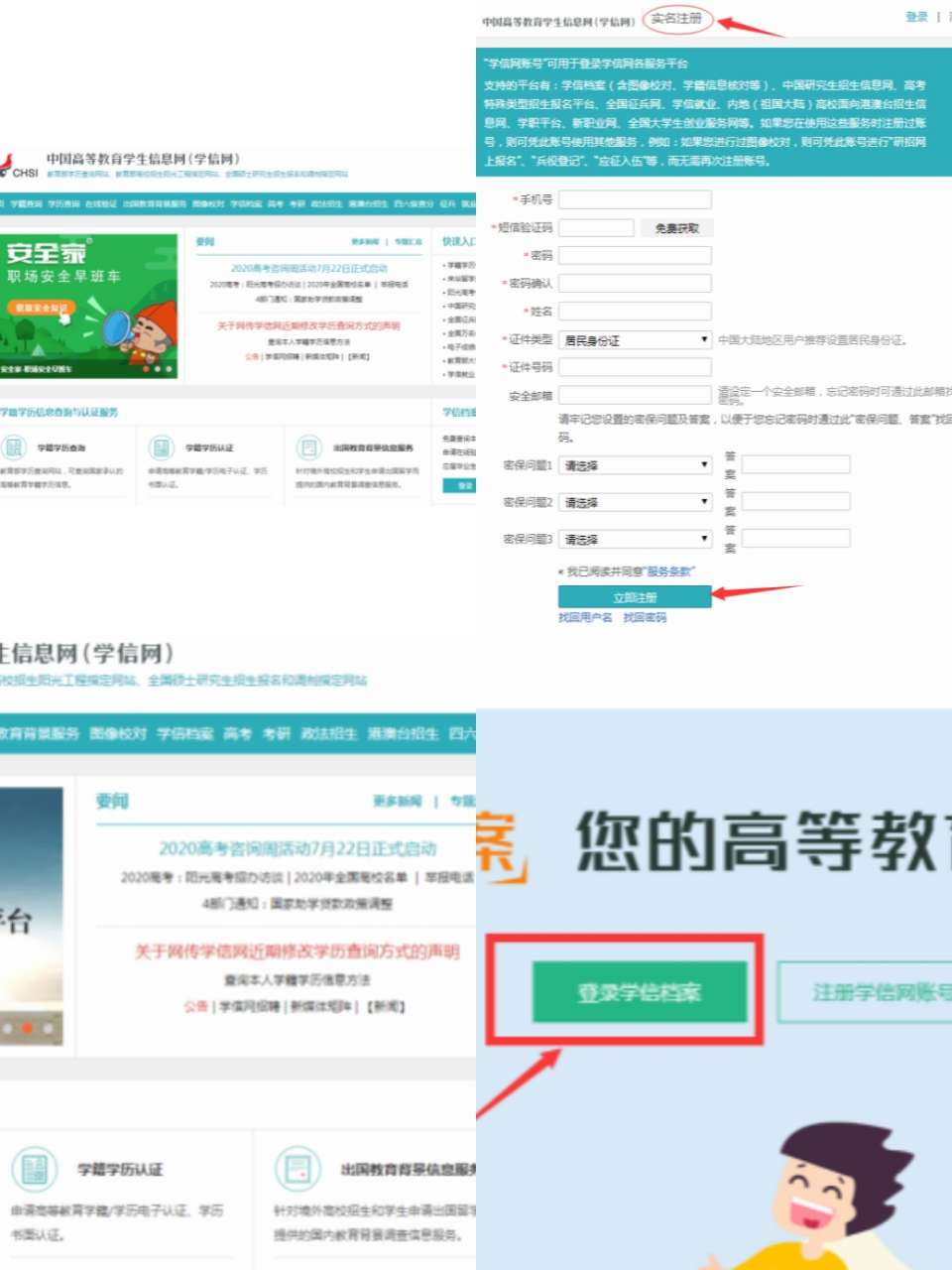Click the 立即注册 button
Image resolution: width=952 pixels, height=1270 pixels.
(635, 597)
